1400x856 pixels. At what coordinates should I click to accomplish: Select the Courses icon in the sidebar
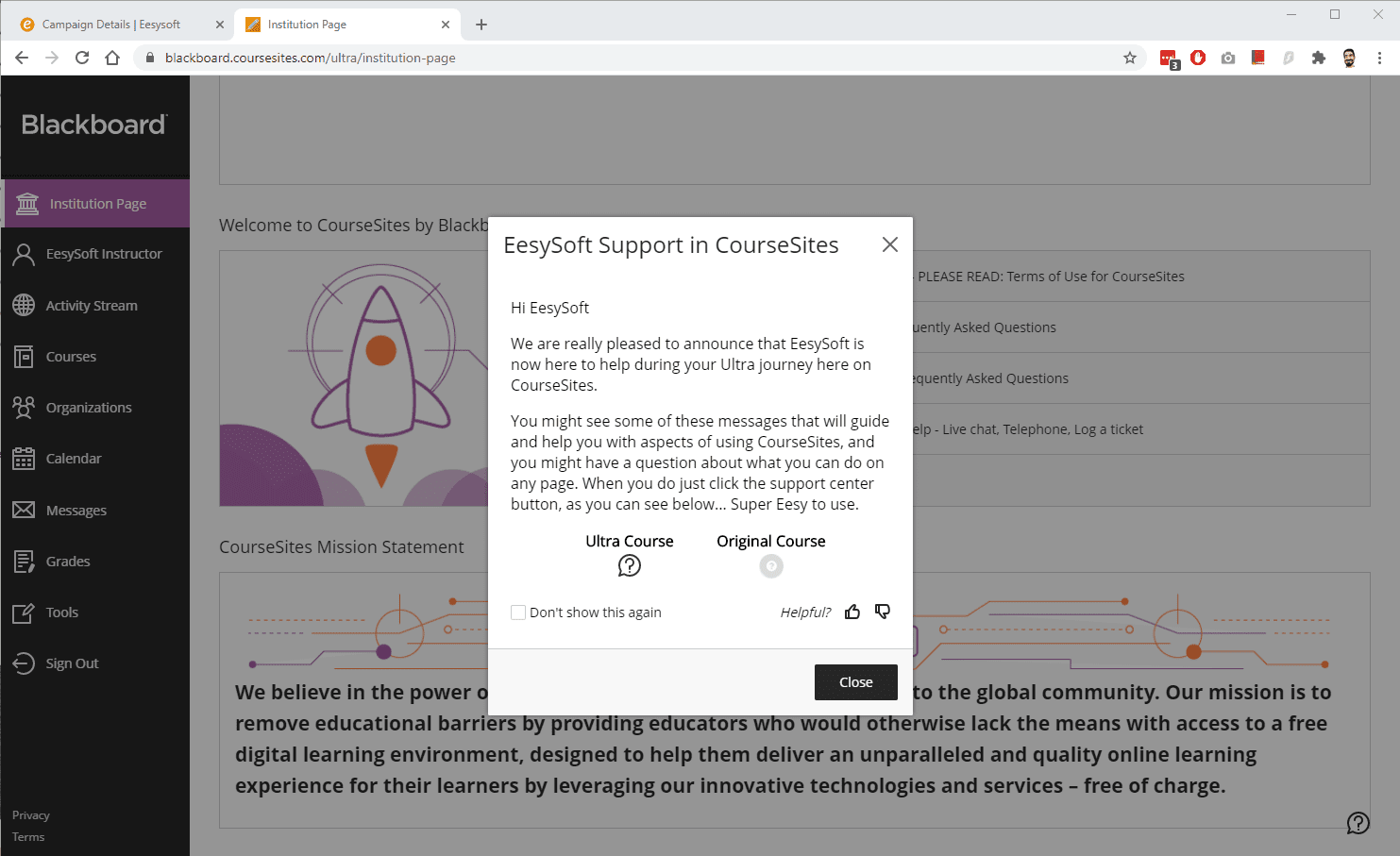pyautogui.click(x=70, y=356)
